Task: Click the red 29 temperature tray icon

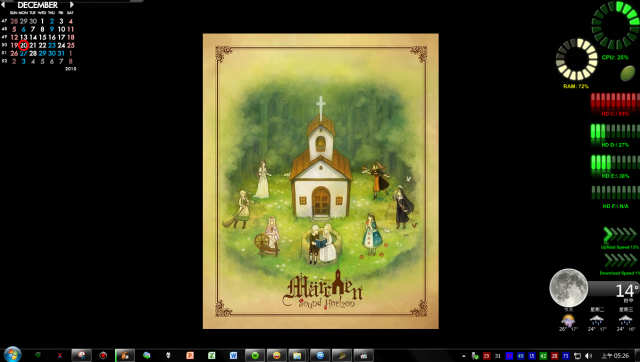Action: 486,356
